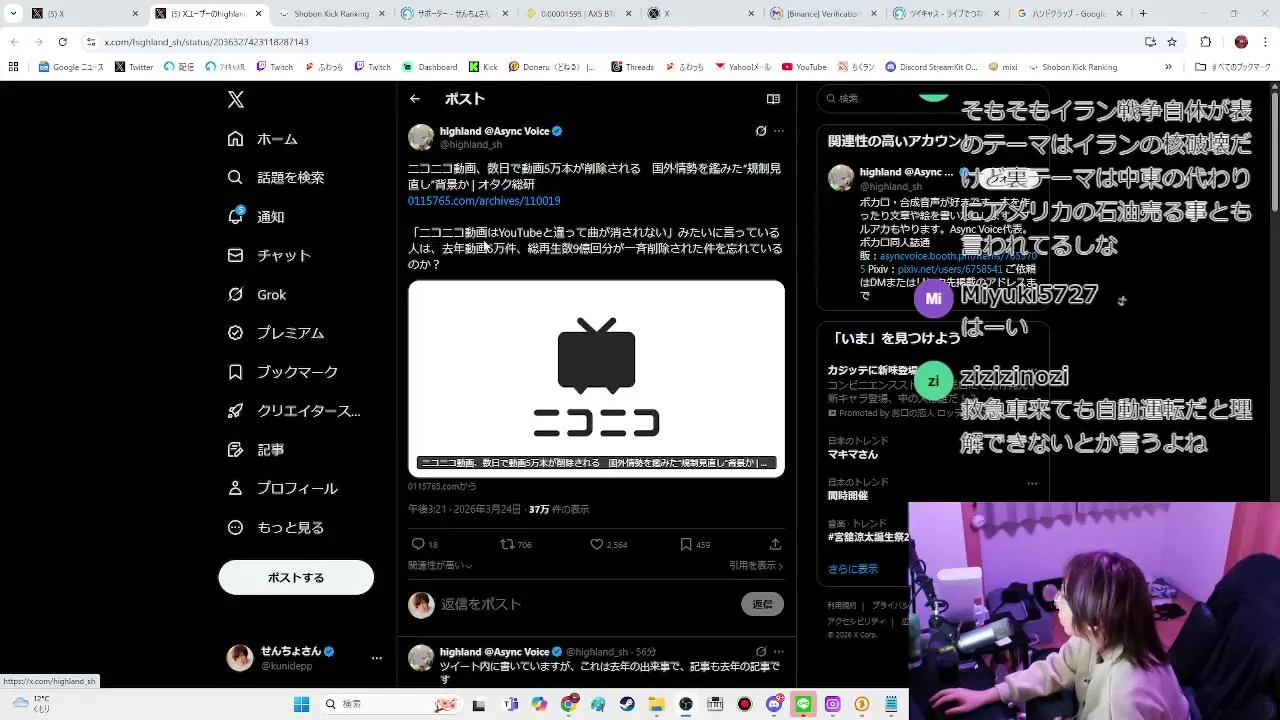Open more options on highland's reply post

pos(779,652)
